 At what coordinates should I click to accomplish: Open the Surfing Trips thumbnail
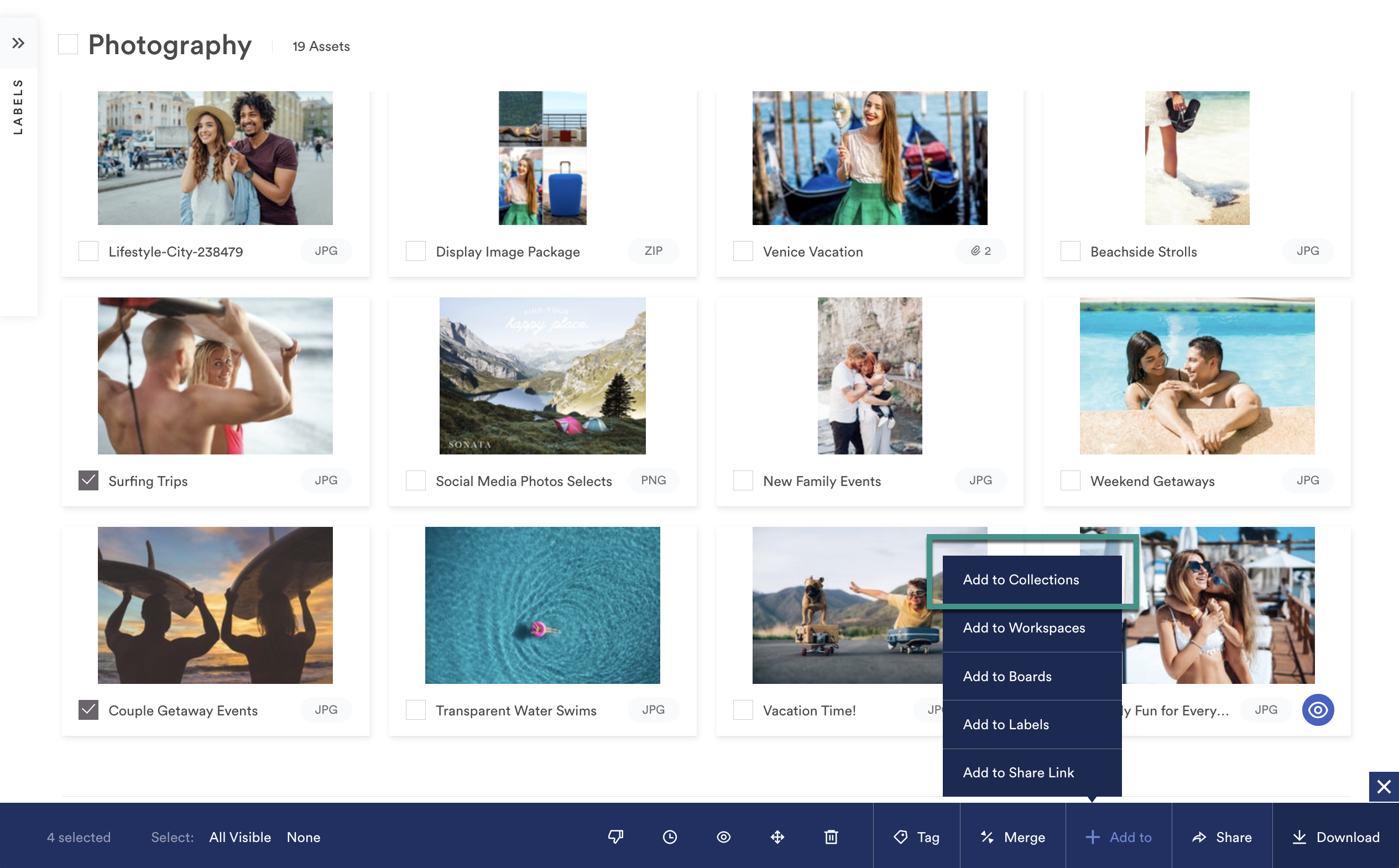pyautogui.click(x=215, y=376)
